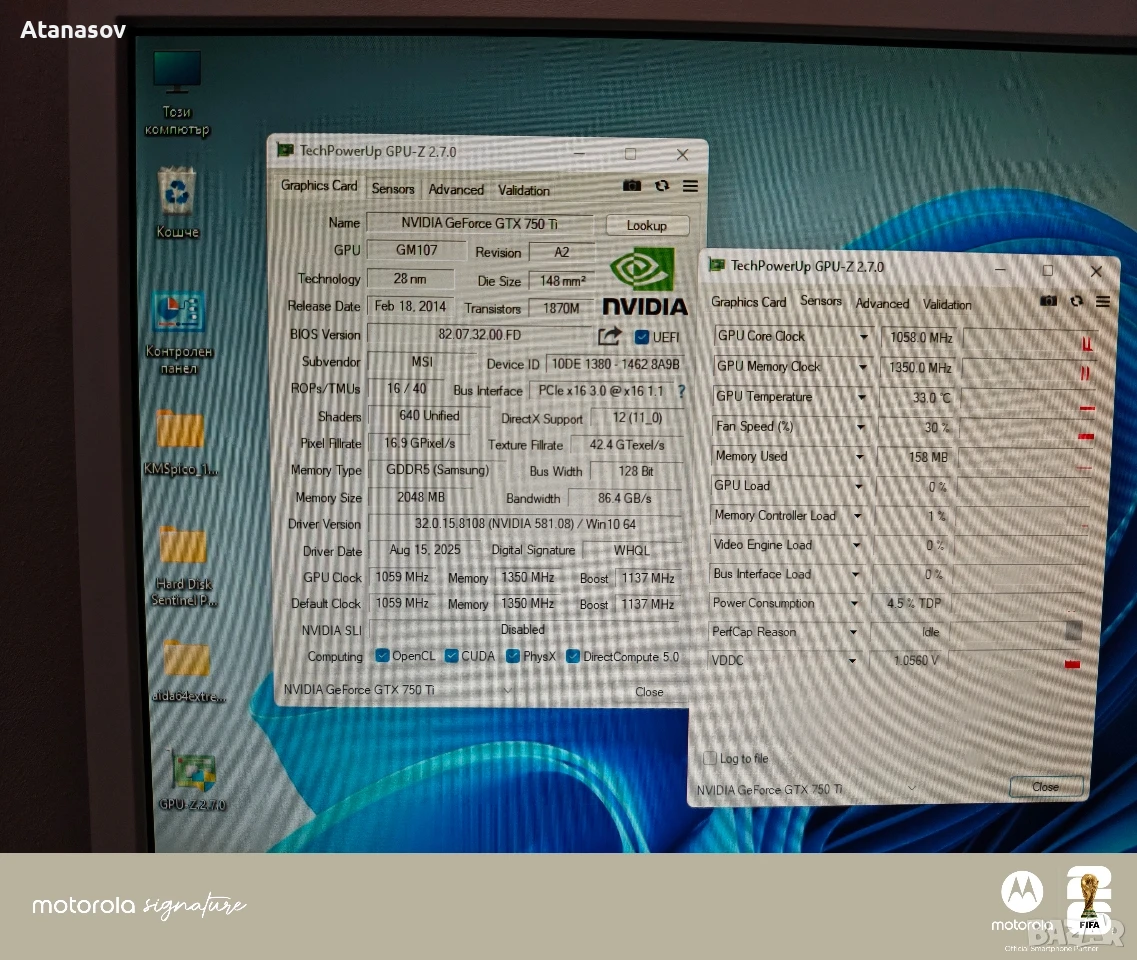Toggle the OpenCL checkbox
Viewport: 1137px width, 960px height.
pyautogui.click(x=382, y=655)
